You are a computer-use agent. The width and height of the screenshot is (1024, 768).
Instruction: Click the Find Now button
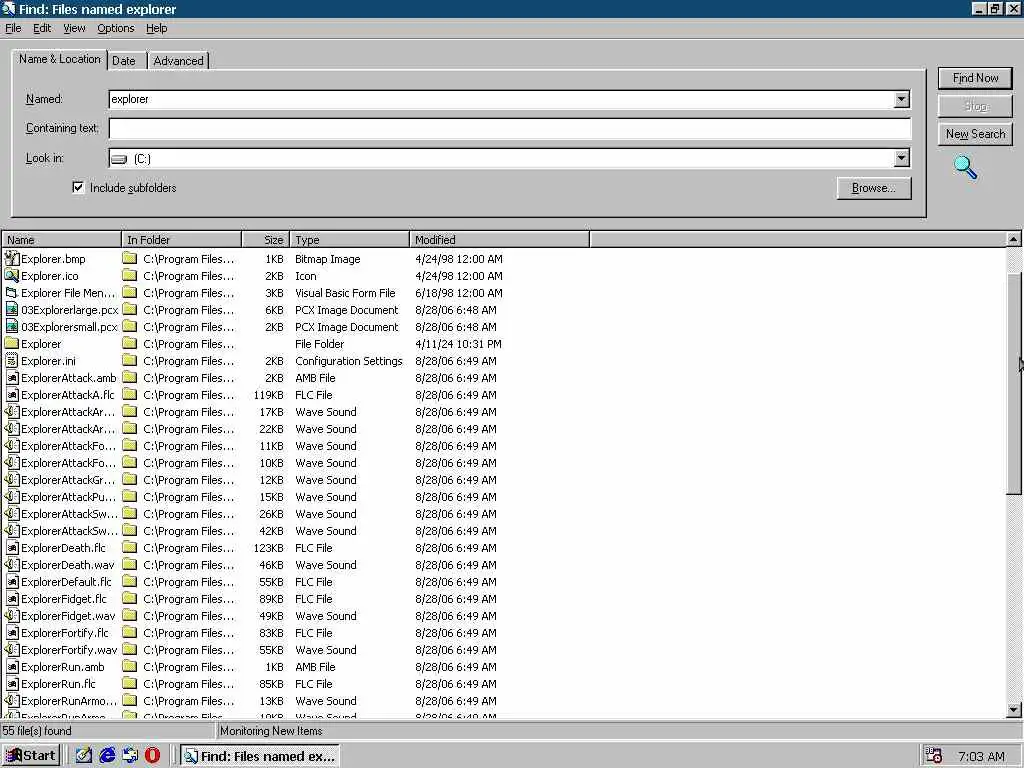click(975, 78)
